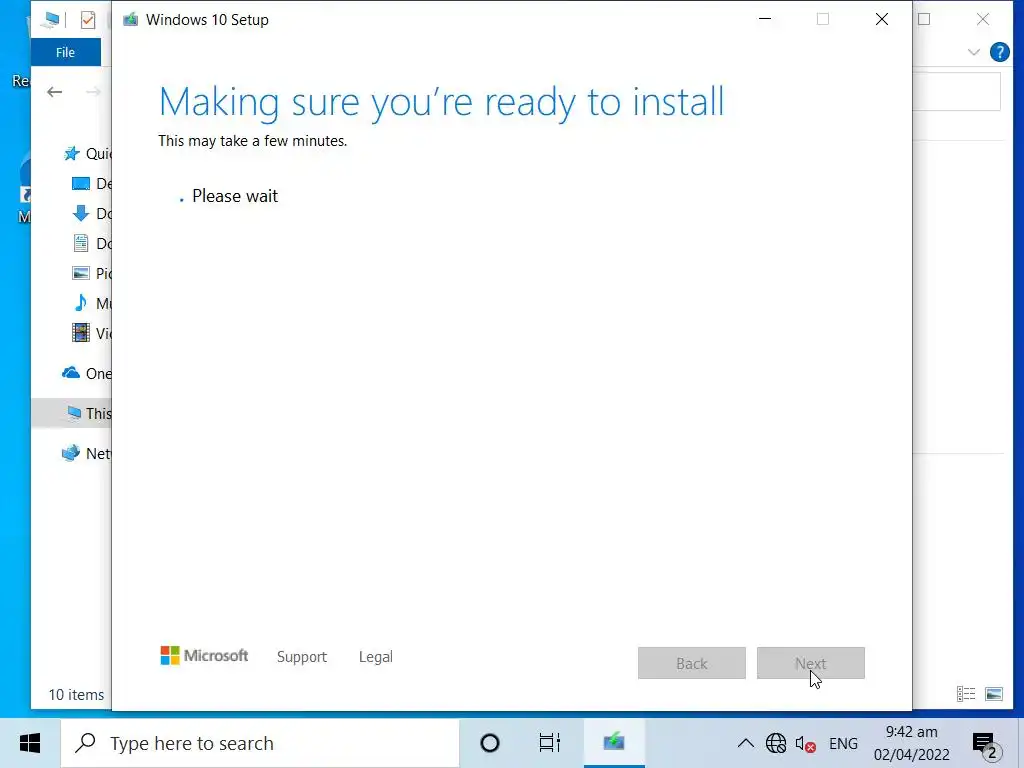
Task: Click the taskbar search box
Action: [x=260, y=743]
